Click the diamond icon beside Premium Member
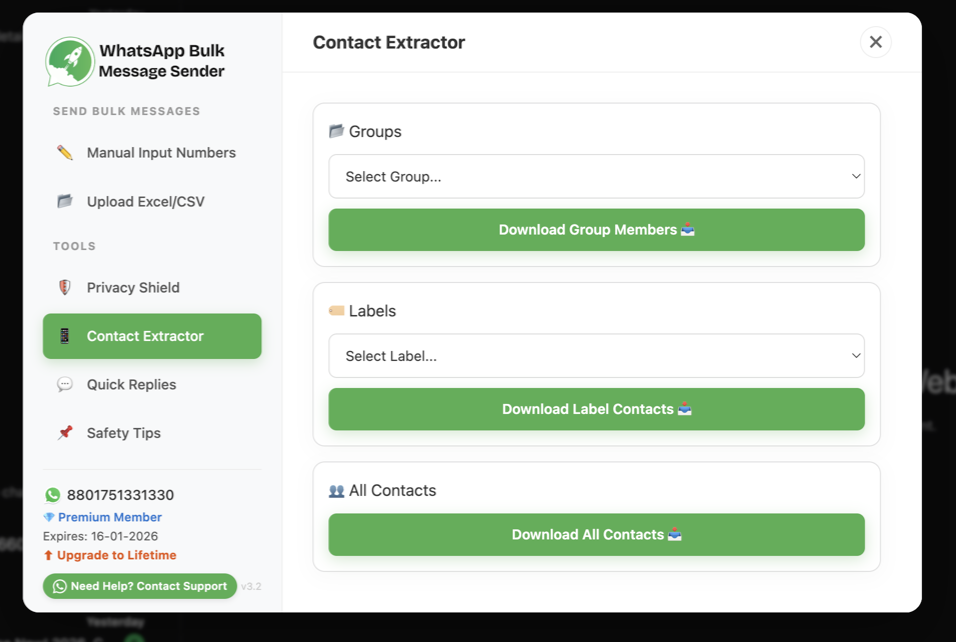The width and height of the screenshot is (957, 642). coord(49,517)
